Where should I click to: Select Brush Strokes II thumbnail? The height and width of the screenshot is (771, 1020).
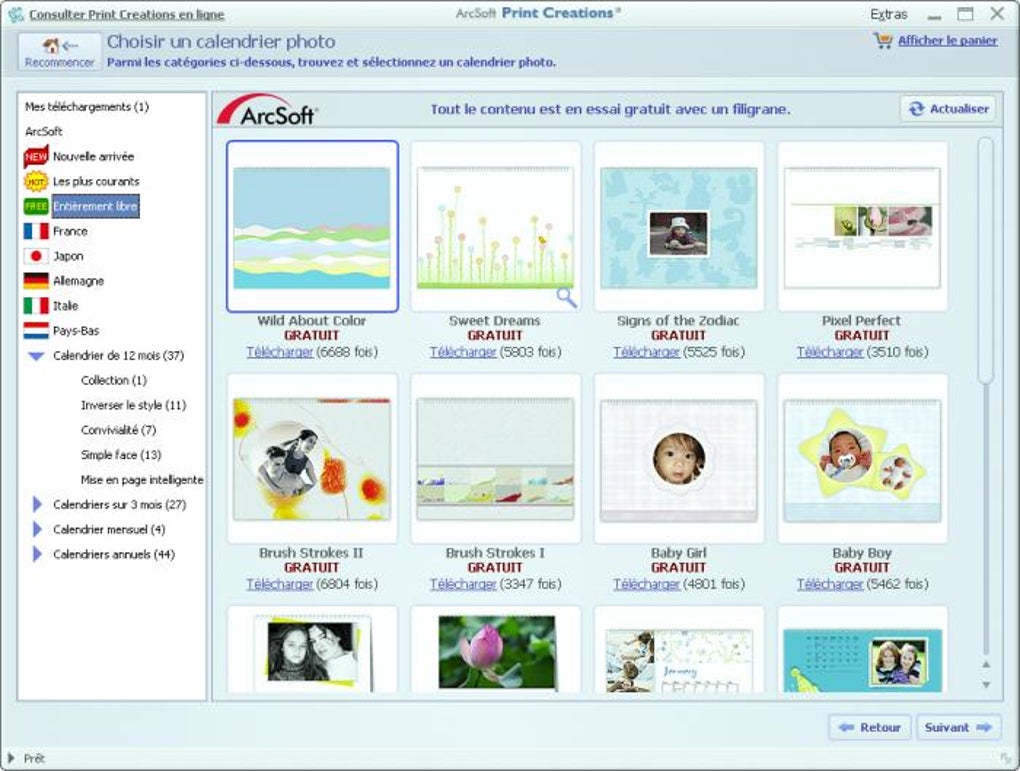pyautogui.click(x=312, y=459)
